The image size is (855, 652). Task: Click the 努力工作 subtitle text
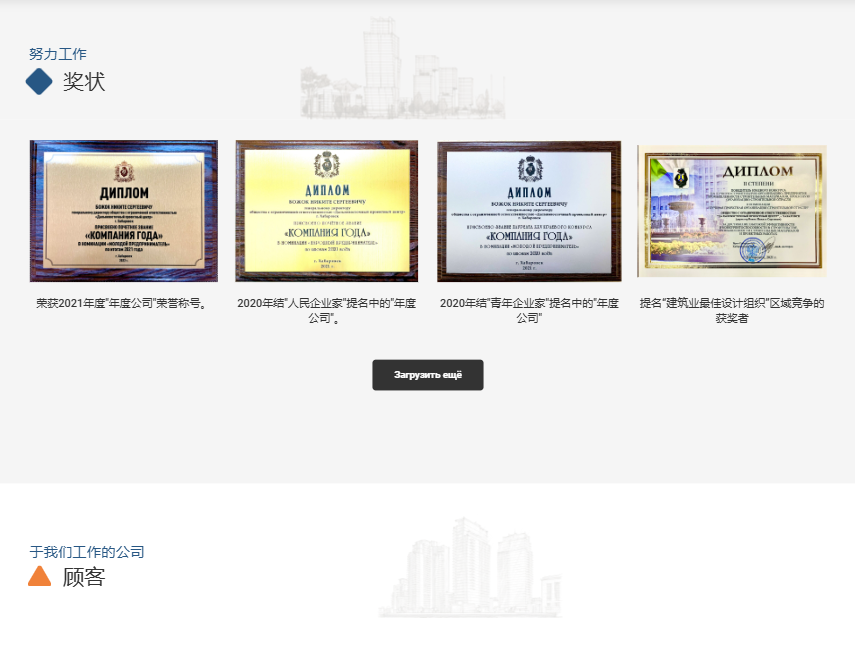click(x=58, y=54)
